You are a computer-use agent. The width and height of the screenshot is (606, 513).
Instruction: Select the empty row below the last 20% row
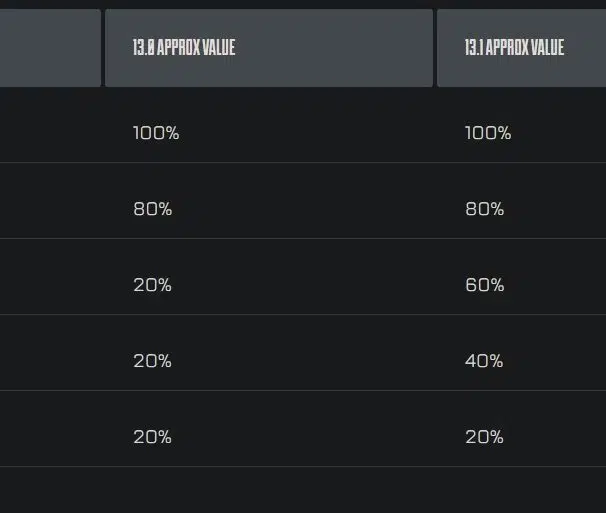303,490
